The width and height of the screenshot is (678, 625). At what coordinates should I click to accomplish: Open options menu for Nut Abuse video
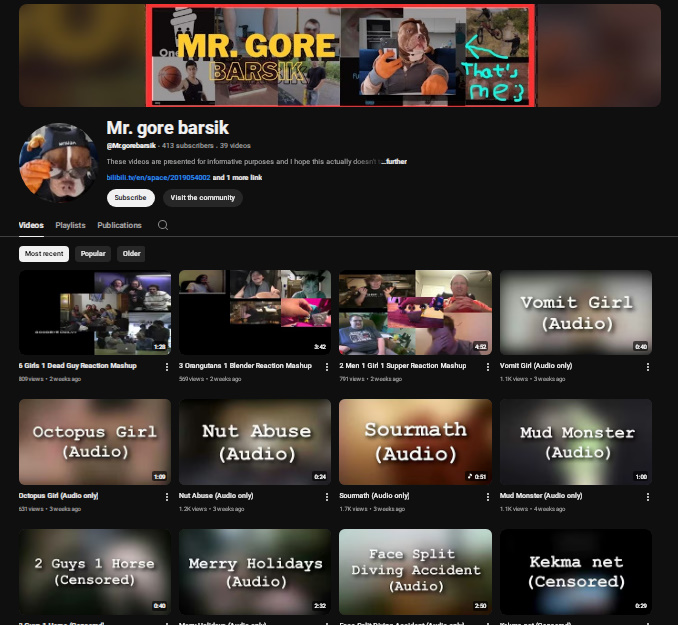point(327,496)
